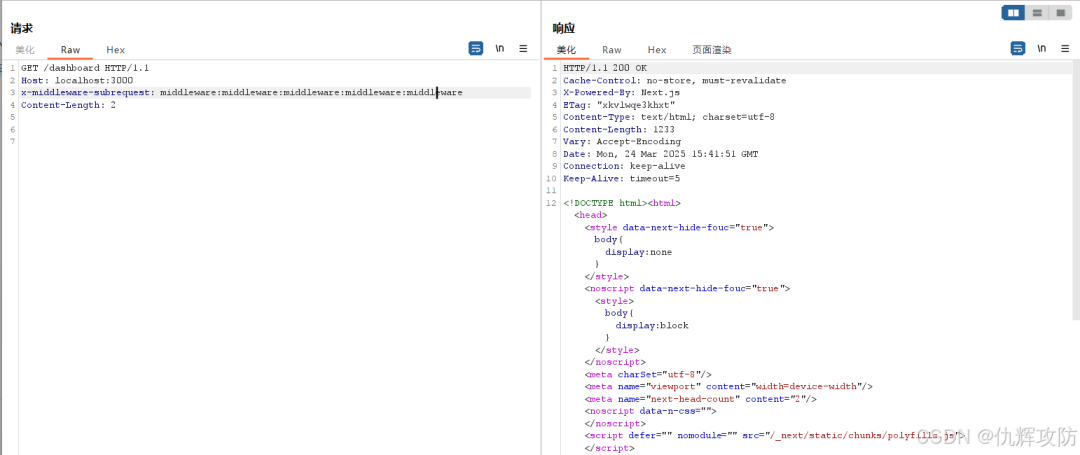Open the Hex tab in request panel
The height and width of the screenshot is (455, 1080).
click(116, 50)
